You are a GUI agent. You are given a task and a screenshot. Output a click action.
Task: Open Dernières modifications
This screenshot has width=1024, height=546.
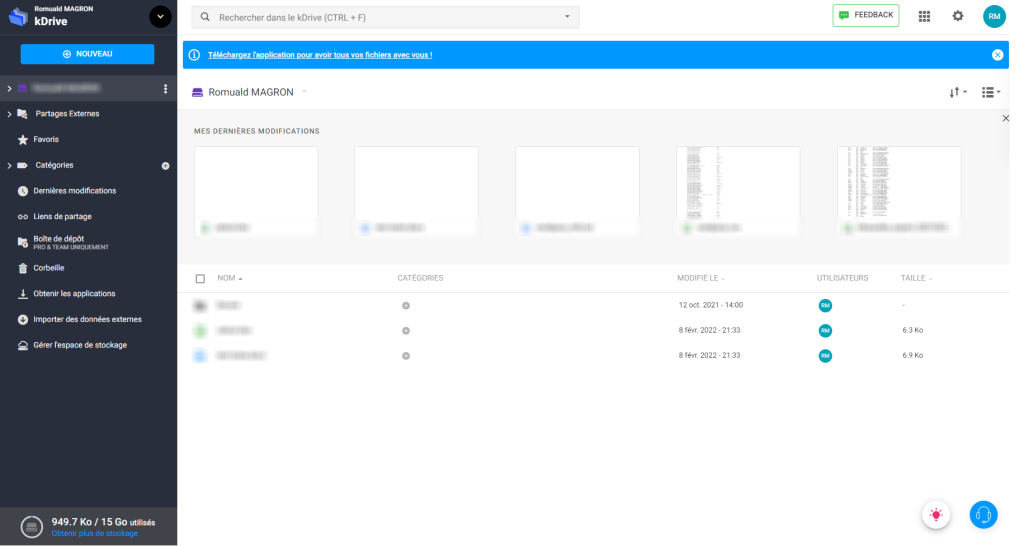[x=74, y=191]
